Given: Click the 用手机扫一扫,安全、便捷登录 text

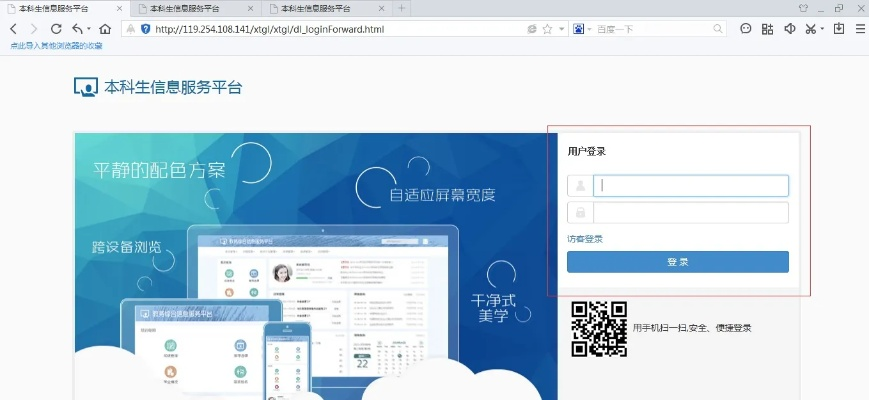Looking at the screenshot, I should point(692,328).
